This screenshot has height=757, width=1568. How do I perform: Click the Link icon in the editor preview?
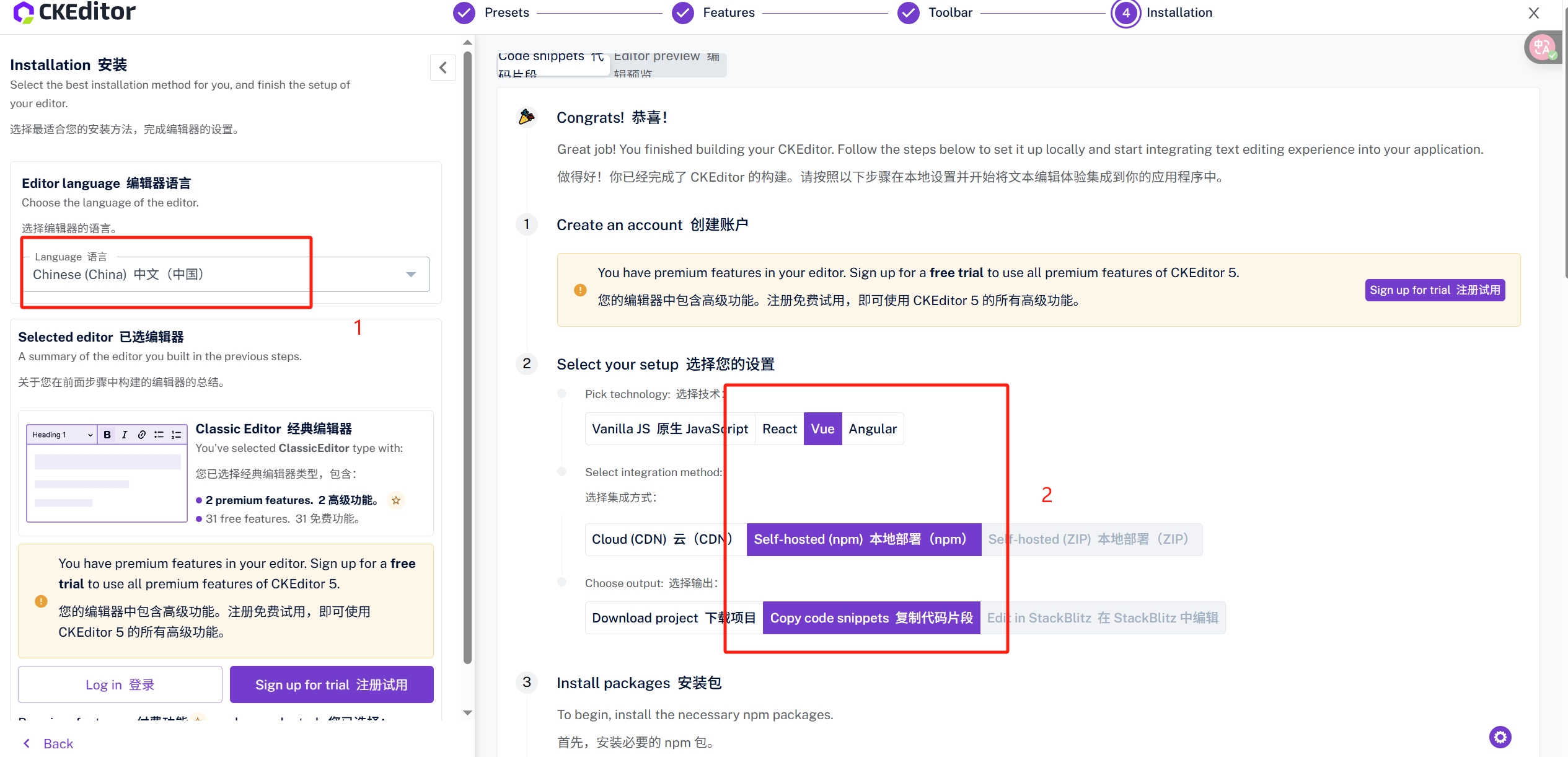pos(141,434)
